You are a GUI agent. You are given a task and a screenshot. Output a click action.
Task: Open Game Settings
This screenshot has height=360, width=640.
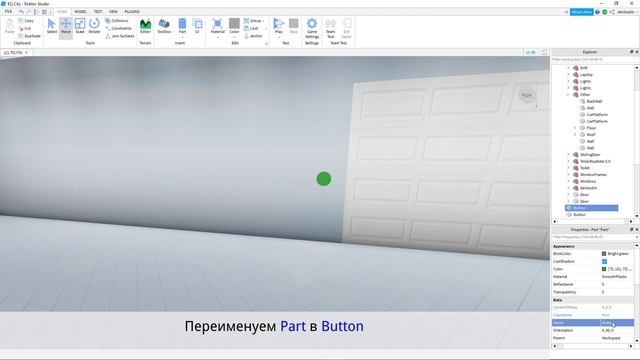click(x=312, y=28)
